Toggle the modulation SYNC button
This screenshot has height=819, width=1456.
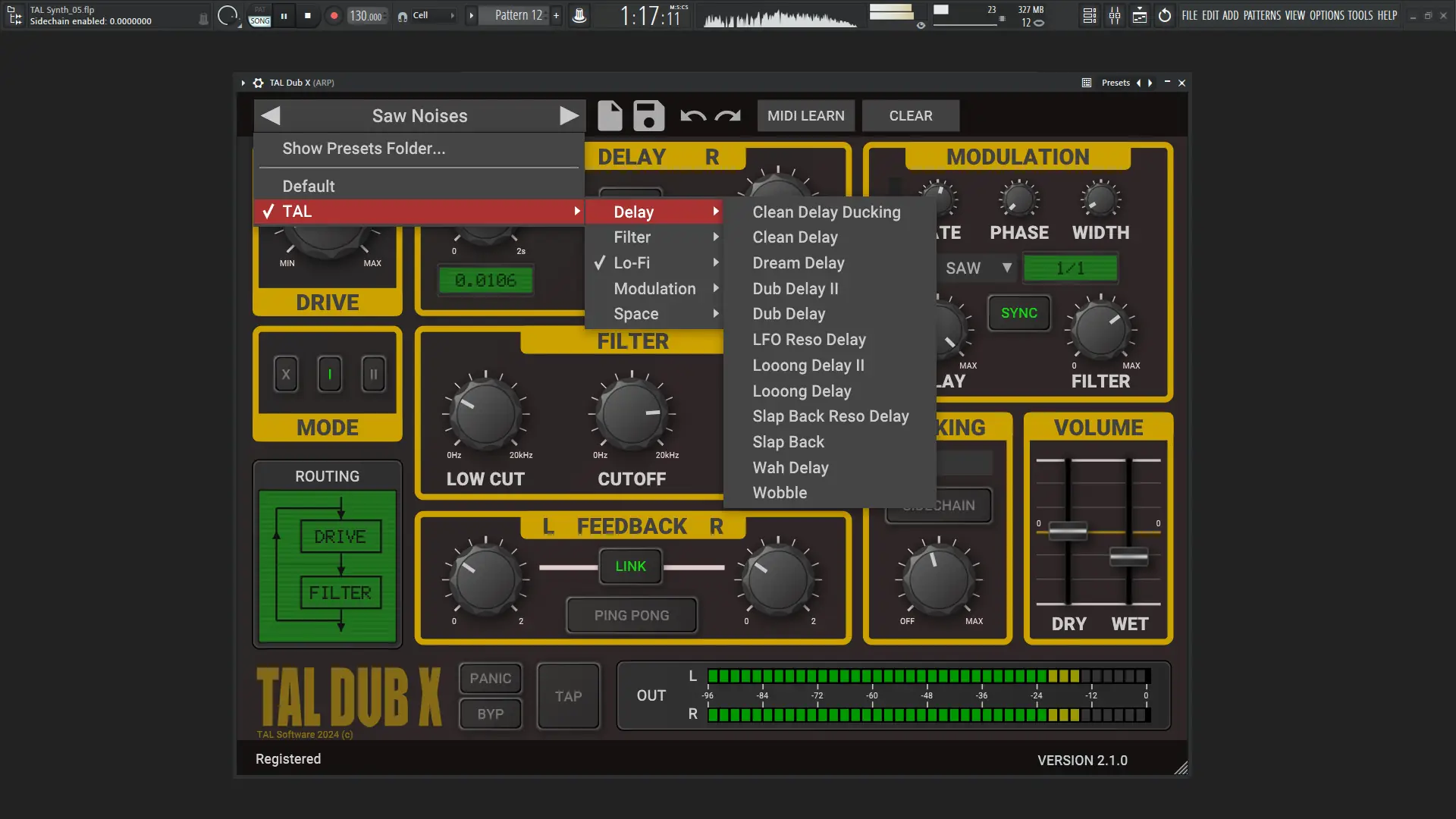(x=1019, y=313)
